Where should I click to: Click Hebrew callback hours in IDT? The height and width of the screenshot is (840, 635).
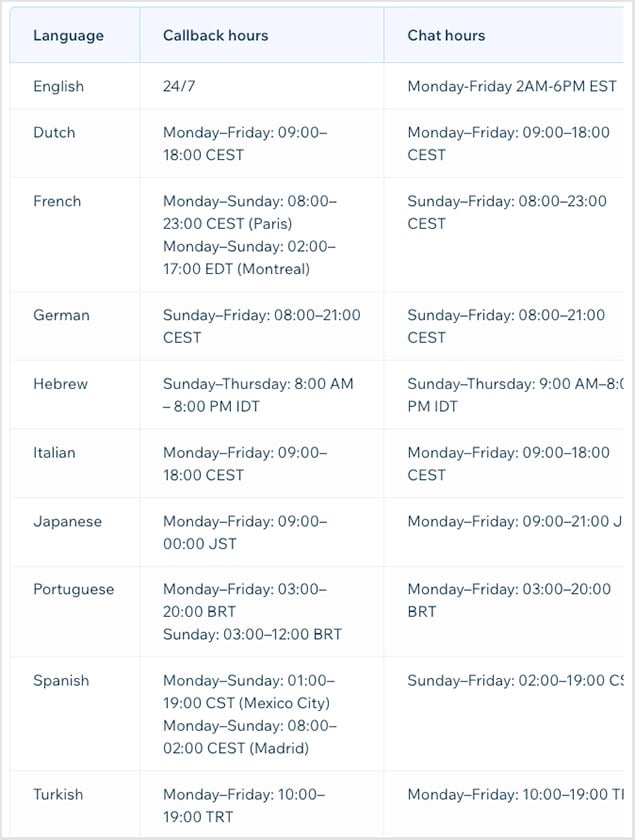click(x=258, y=395)
